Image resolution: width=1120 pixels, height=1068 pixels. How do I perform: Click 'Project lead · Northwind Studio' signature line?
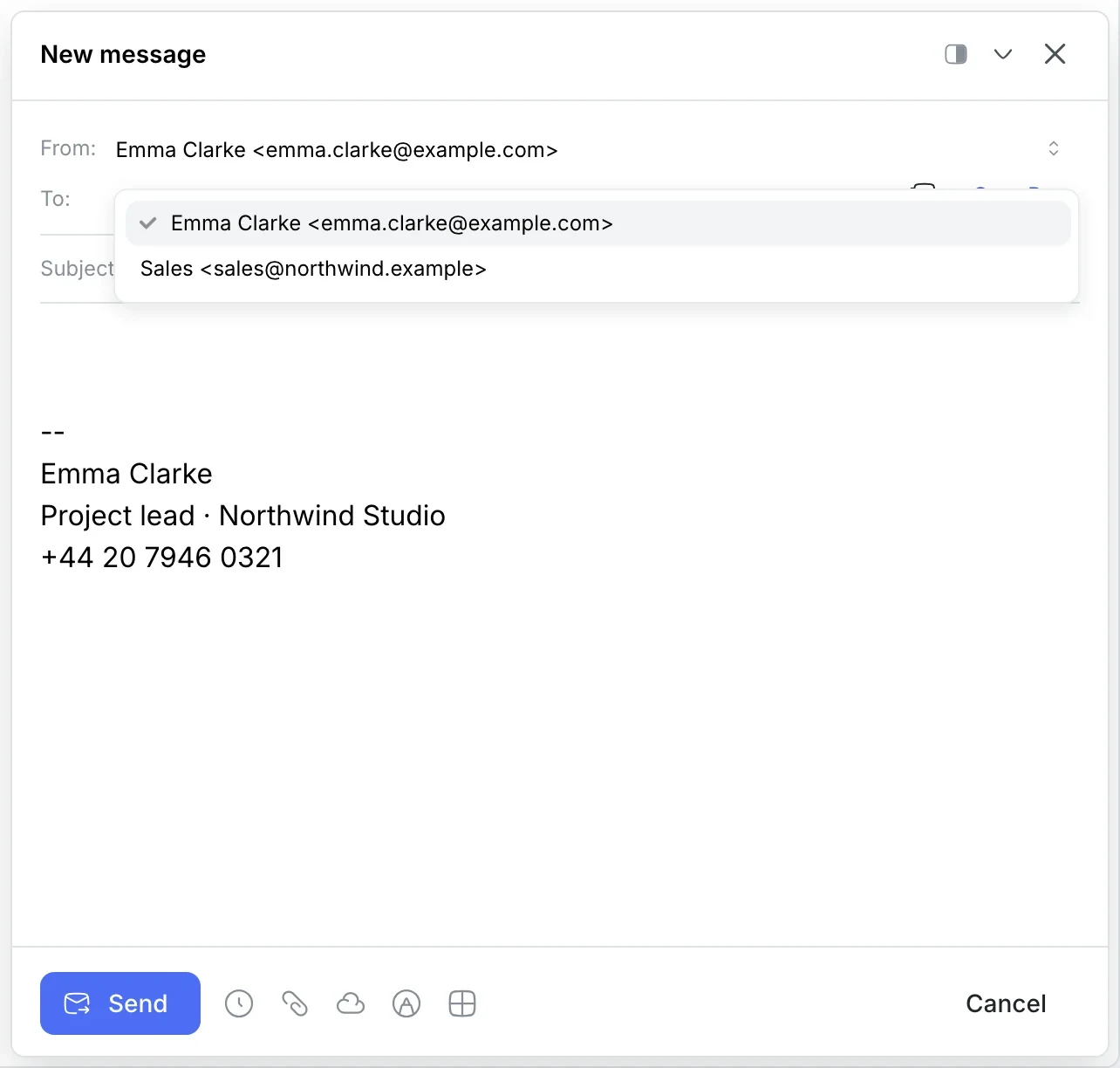coord(243,516)
